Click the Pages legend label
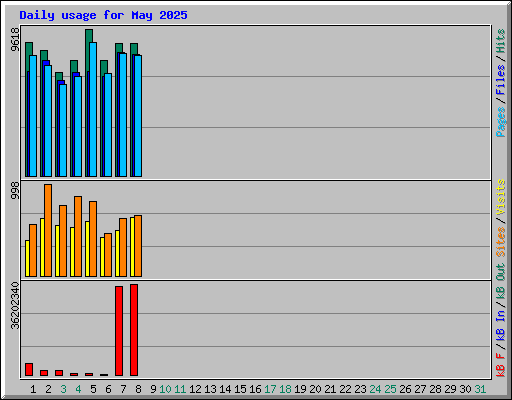The height and width of the screenshot is (400, 512). tap(501, 122)
